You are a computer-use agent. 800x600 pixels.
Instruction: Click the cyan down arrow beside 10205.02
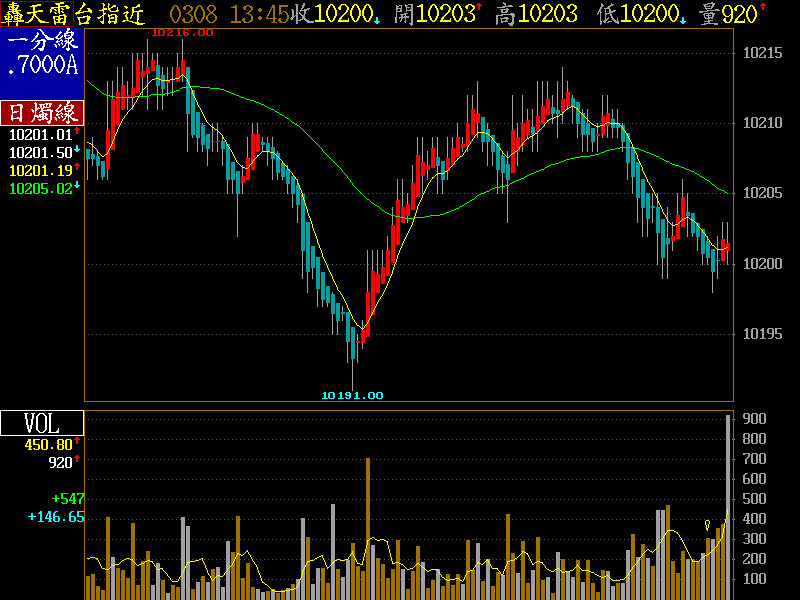click(x=77, y=186)
